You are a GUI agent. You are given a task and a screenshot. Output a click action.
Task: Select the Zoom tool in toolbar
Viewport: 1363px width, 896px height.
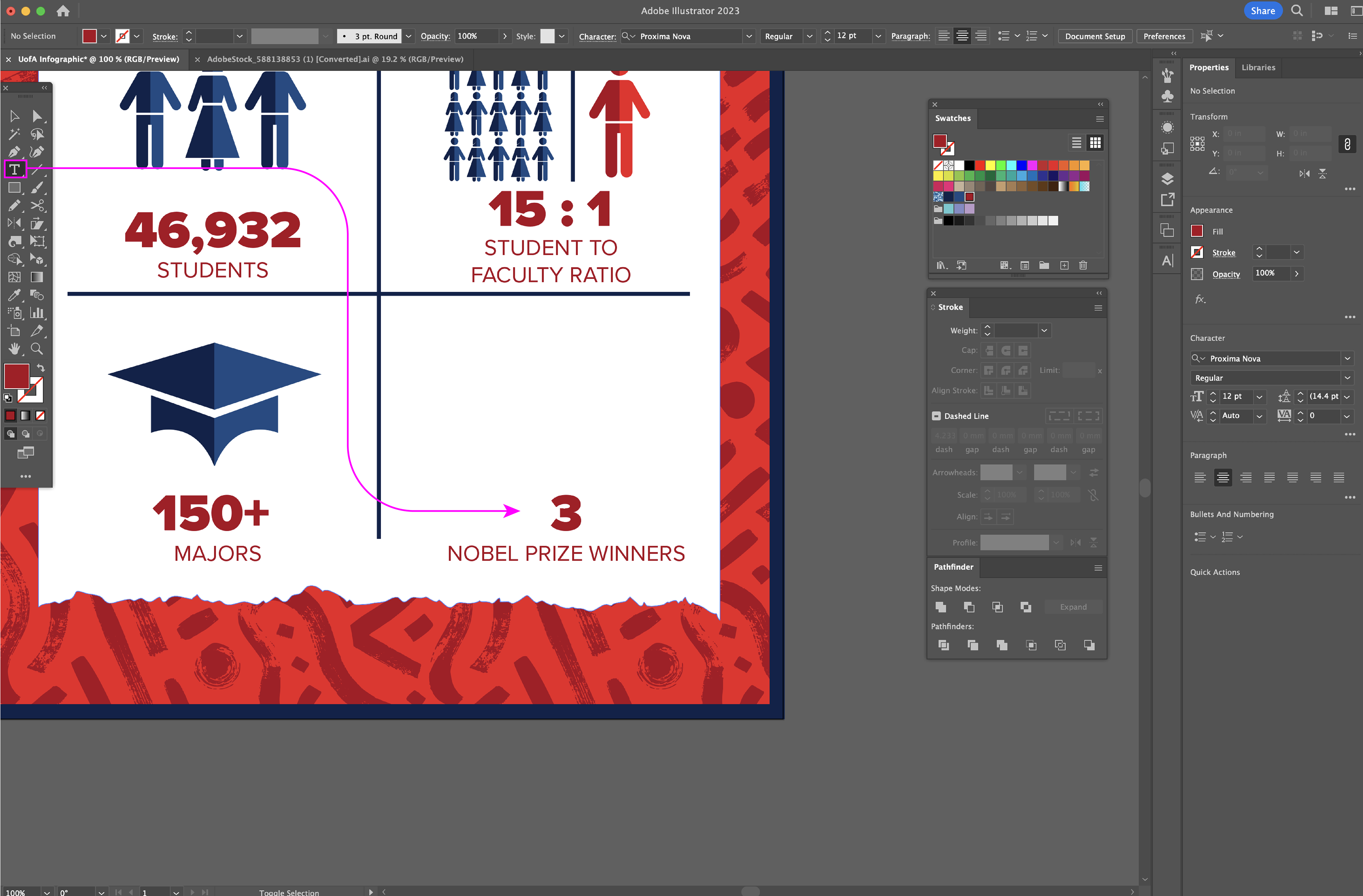[x=37, y=349]
